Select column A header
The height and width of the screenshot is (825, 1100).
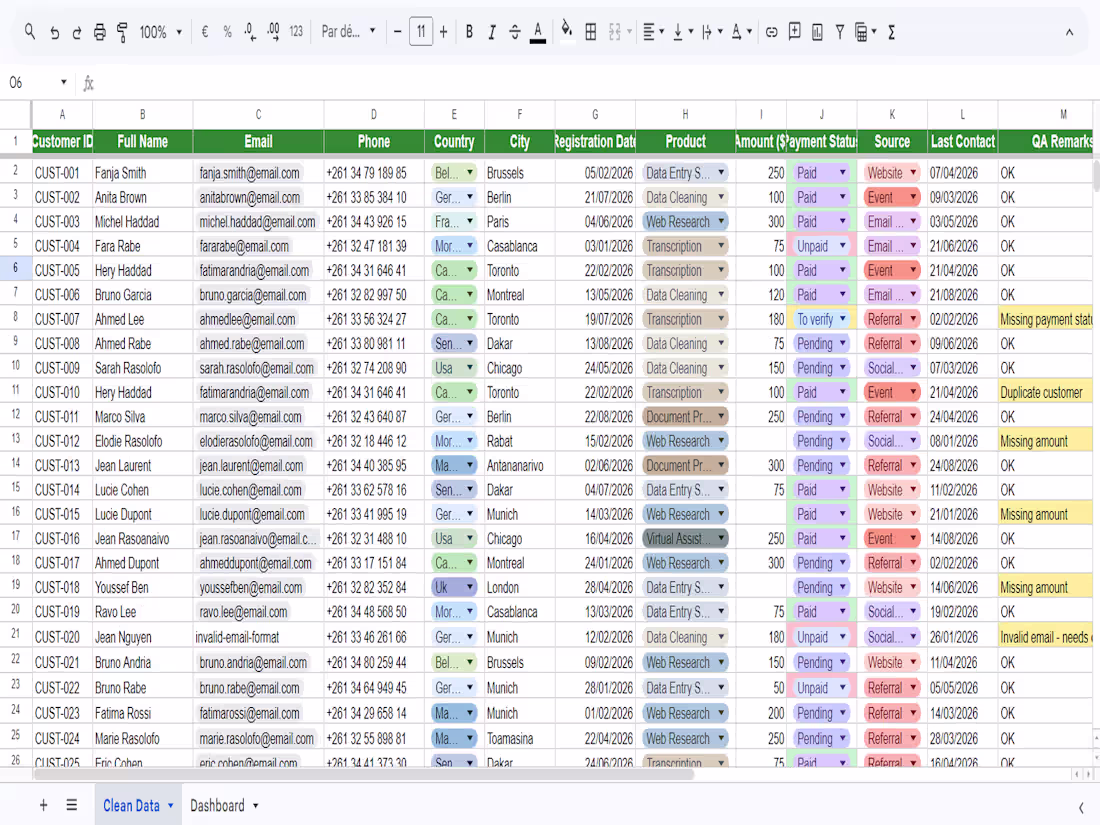coord(62,114)
